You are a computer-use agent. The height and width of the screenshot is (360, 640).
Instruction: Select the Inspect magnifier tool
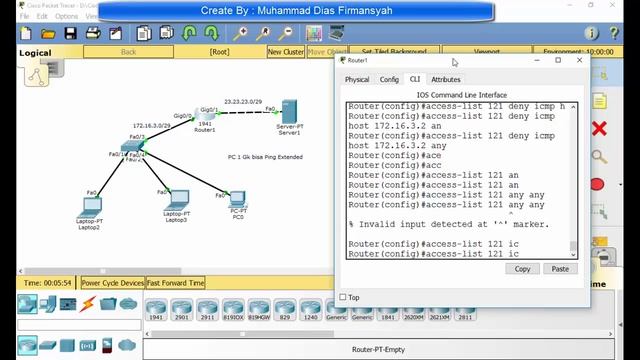pos(599,157)
